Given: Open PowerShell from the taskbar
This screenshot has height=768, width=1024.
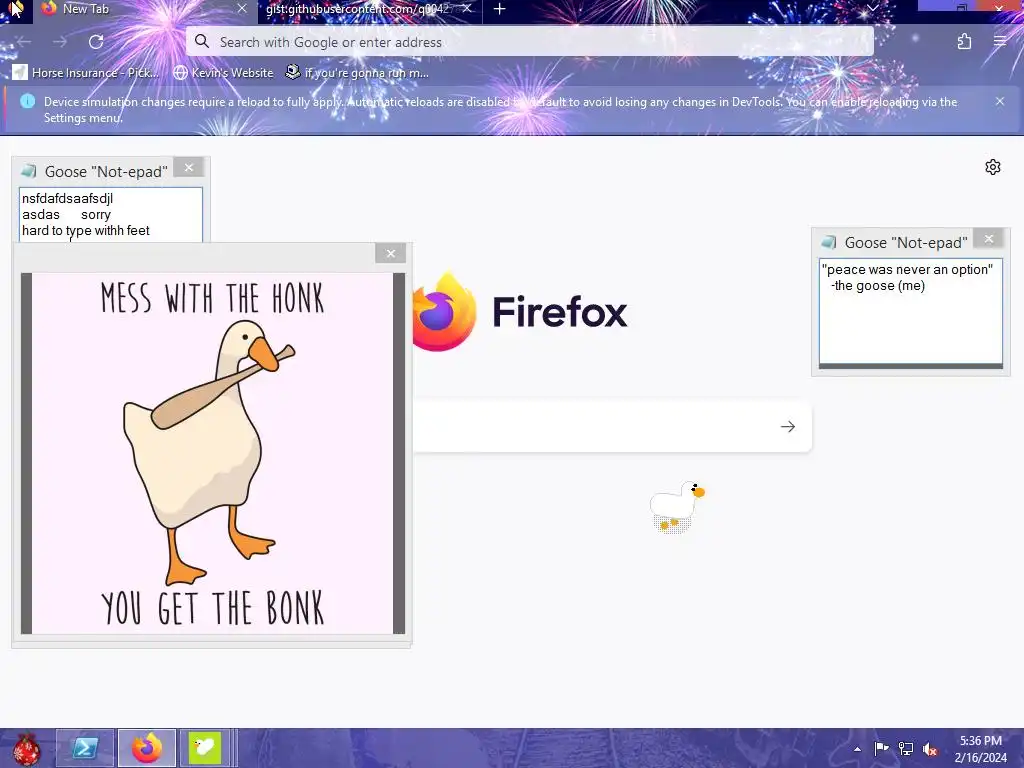Looking at the screenshot, I should coord(85,748).
